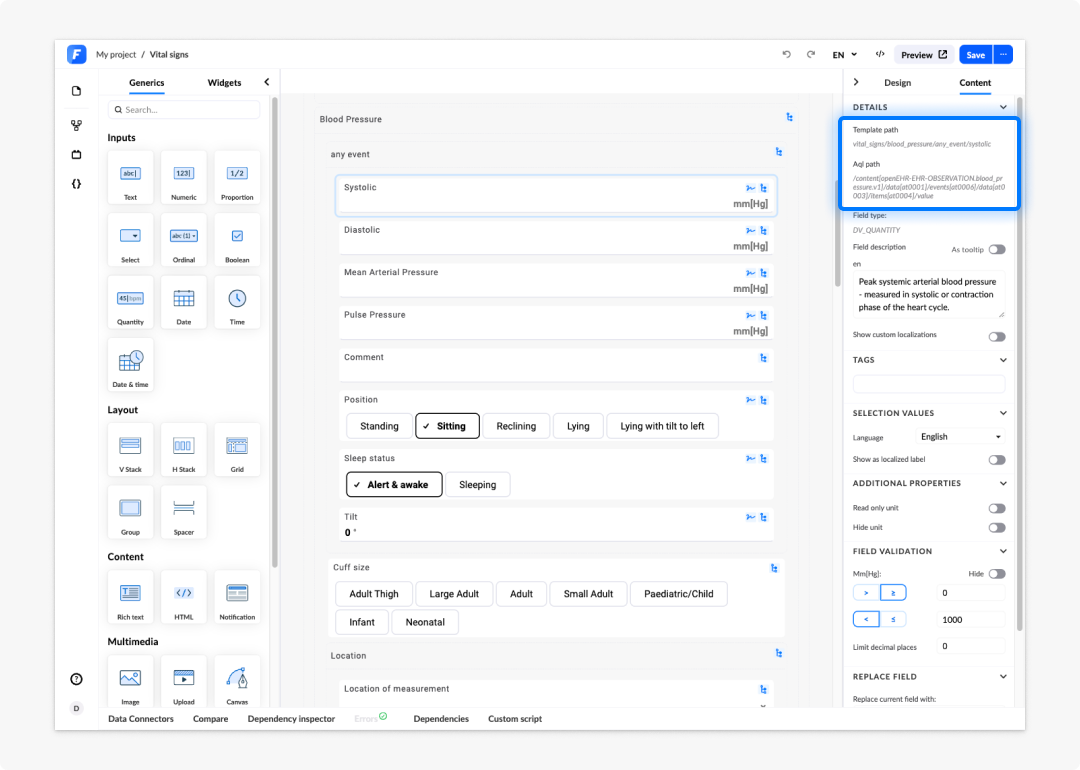Toggle the Hide switch under Field Validation
Image resolution: width=1080 pixels, height=770 pixels.
pyautogui.click(x=997, y=574)
